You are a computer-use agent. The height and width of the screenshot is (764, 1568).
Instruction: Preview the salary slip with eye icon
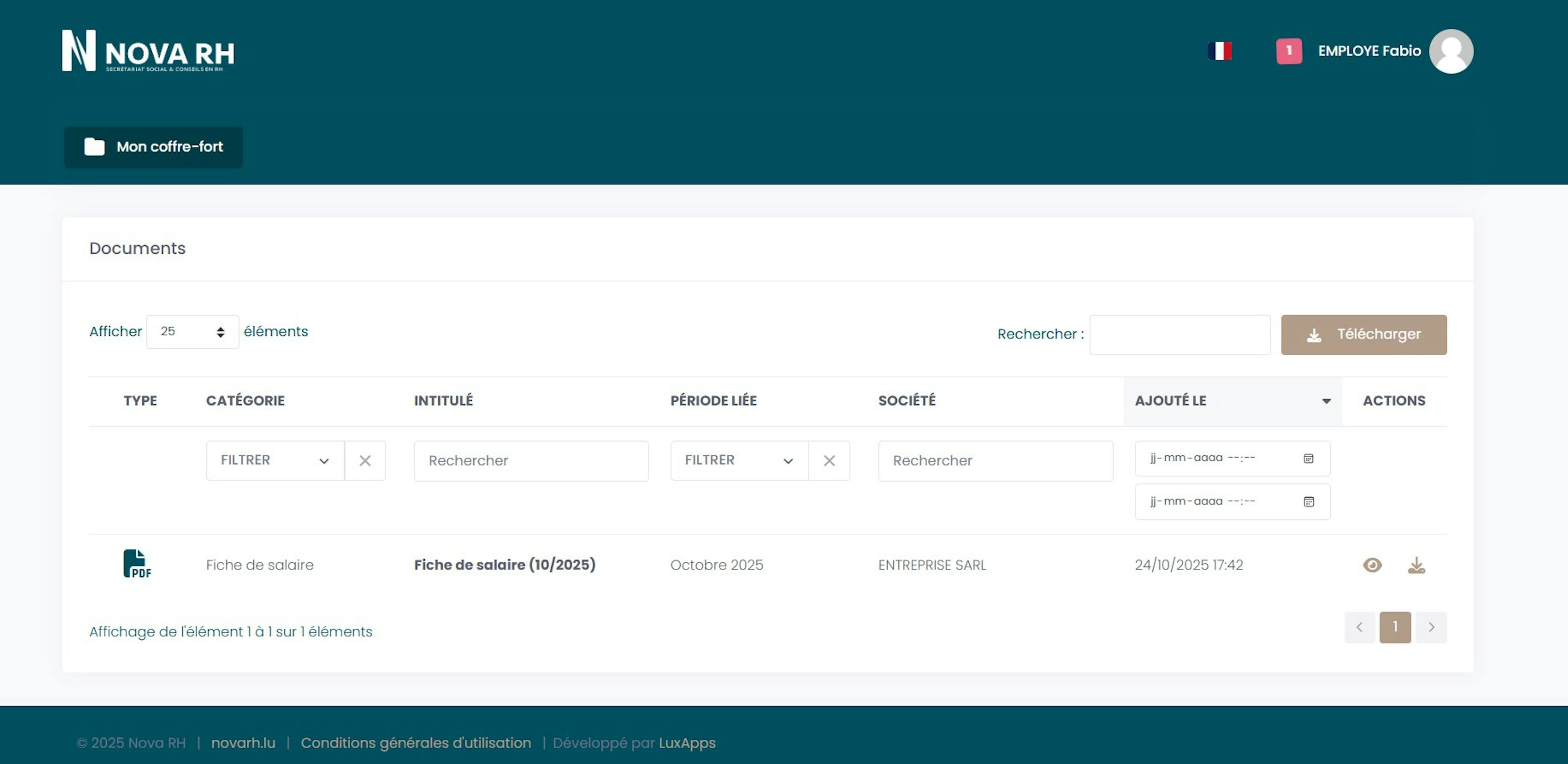(1372, 565)
